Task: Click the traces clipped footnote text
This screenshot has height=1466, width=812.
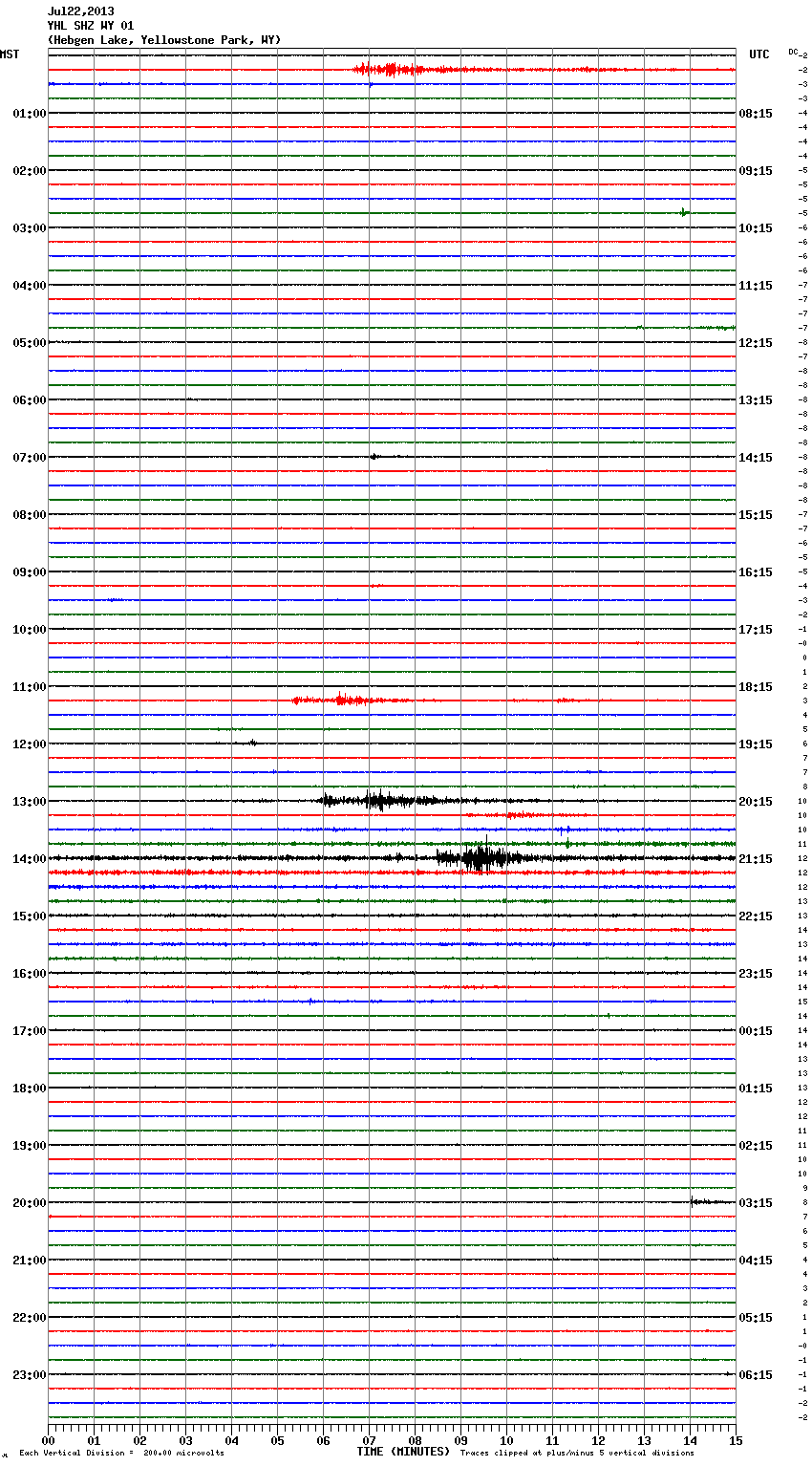Action: 577,1454
